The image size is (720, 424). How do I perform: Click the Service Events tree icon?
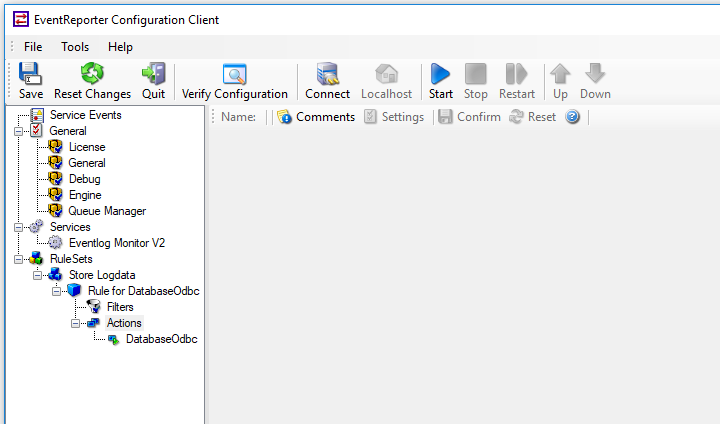[x=37, y=115]
